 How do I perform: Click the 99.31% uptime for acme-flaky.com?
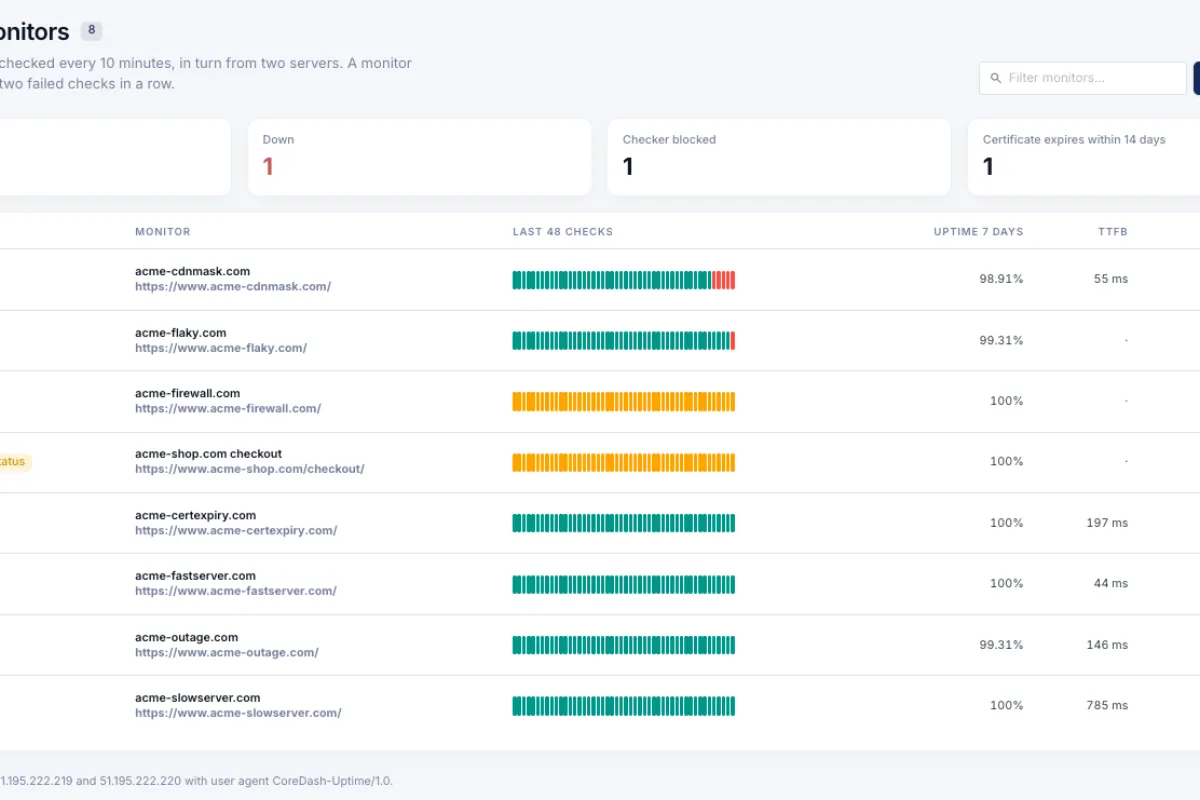[1001, 340]
